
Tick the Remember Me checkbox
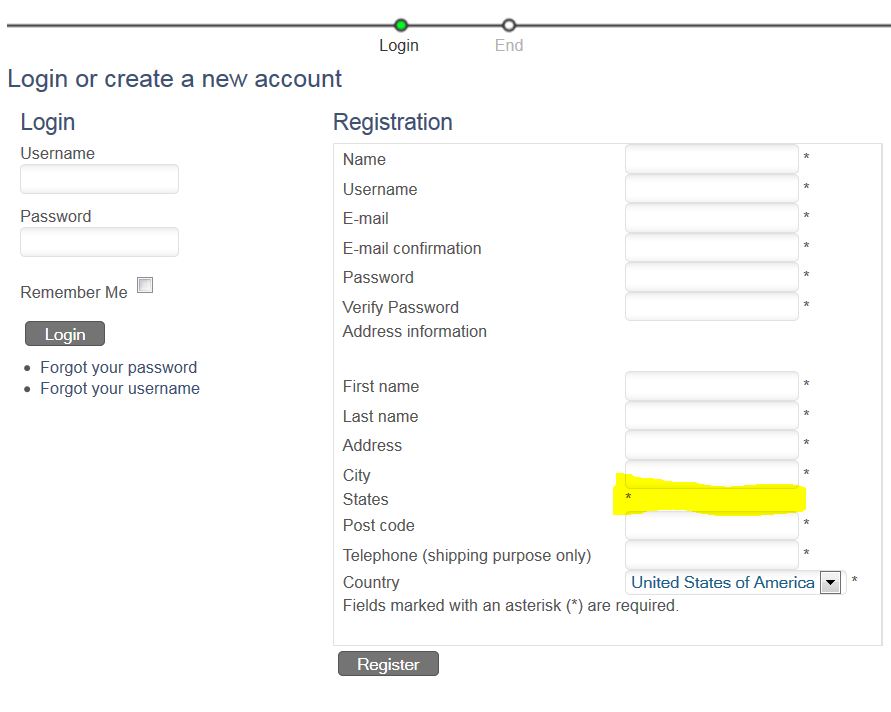(145, 286)
